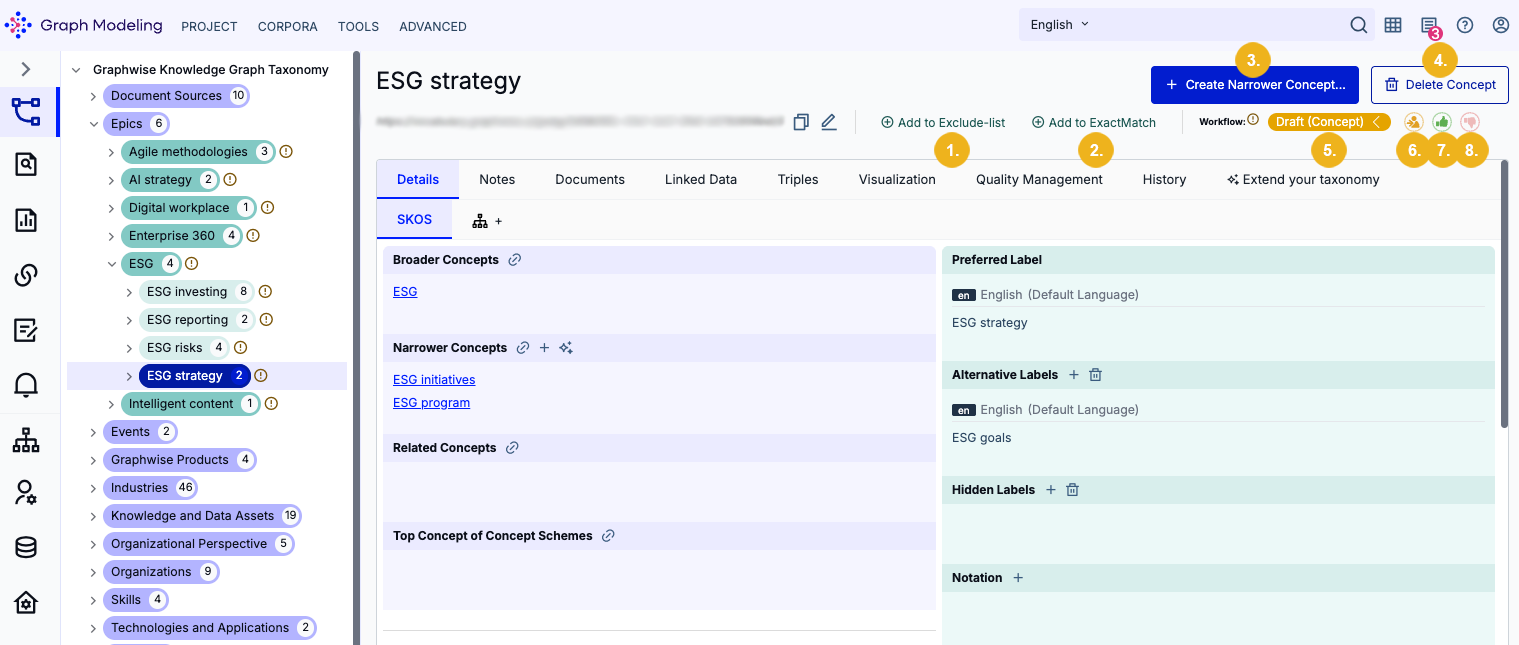Expand the Document Sources tree node
This screenshot has height=645, width=1519.
click(93, 96)
